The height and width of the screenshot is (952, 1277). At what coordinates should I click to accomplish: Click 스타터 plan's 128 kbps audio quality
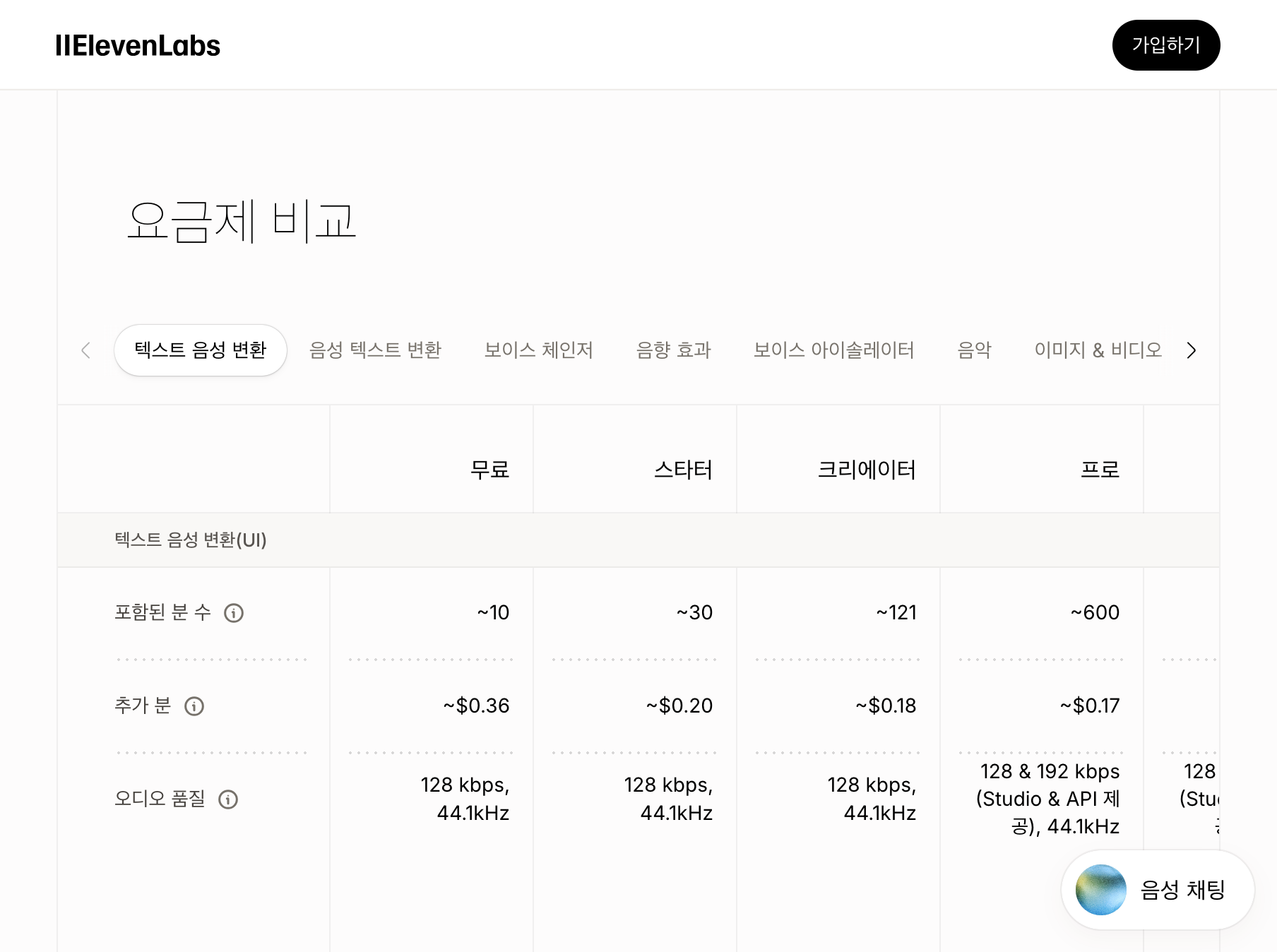point(668,799)
